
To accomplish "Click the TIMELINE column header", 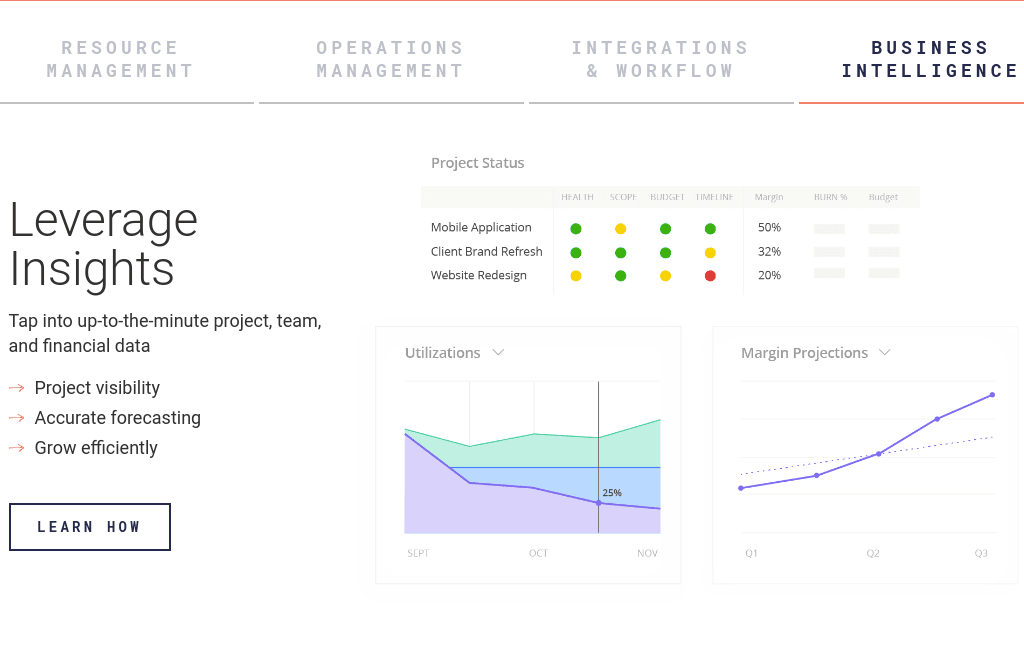I will (x=714, y=197).
